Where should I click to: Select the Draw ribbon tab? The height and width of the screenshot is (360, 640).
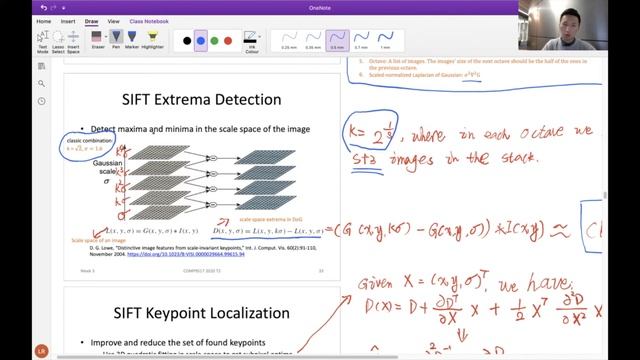(91, 21)
